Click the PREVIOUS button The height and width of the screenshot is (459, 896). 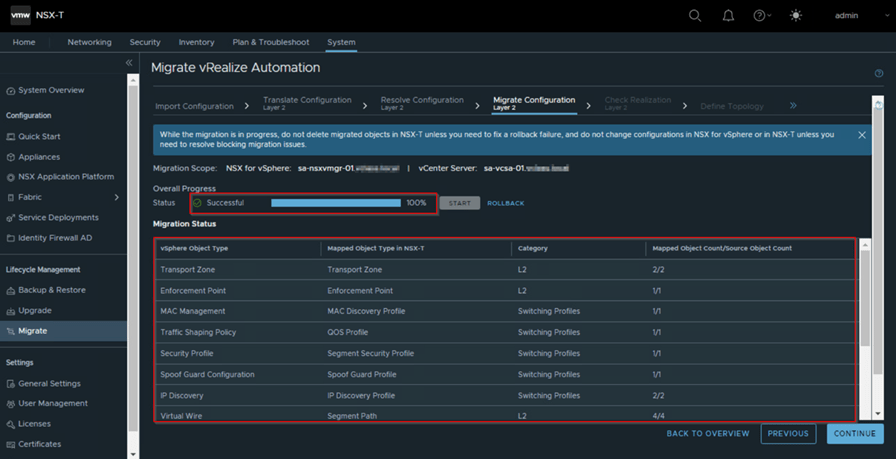(x=788, y=434)
